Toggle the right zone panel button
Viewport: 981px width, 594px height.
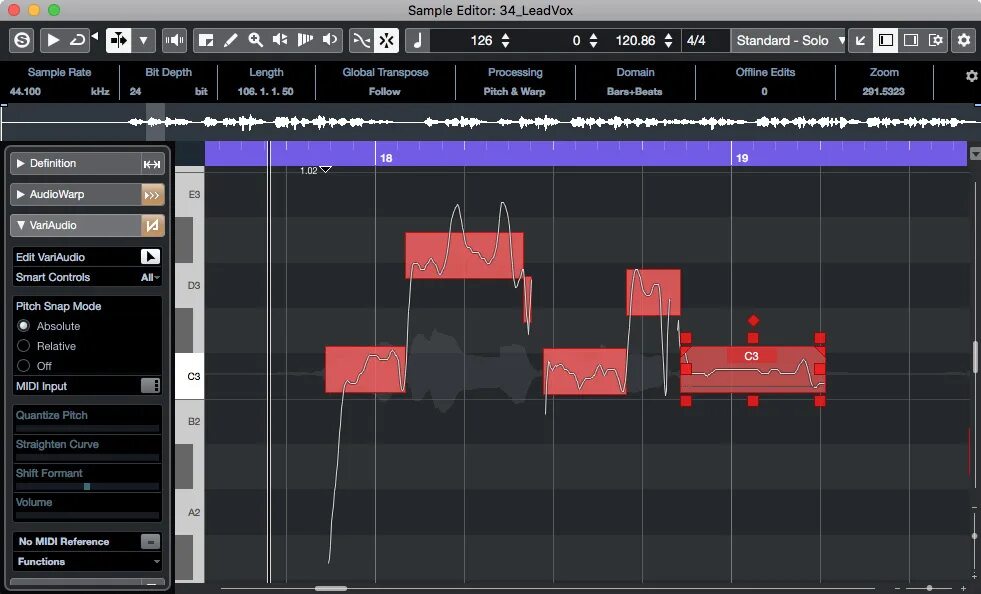point(911,41)
